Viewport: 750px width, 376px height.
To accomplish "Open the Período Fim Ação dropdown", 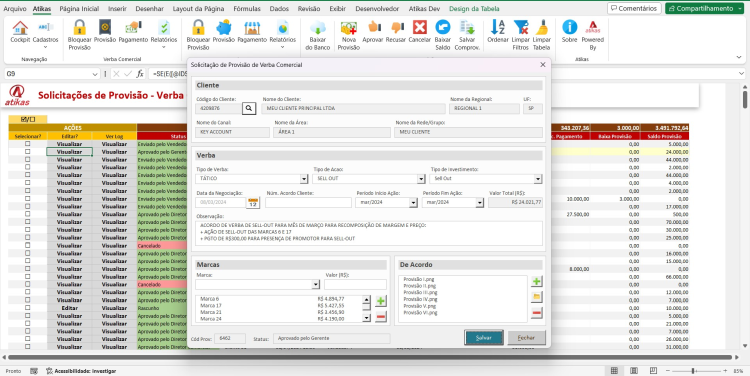I will [x=480, y=203].
